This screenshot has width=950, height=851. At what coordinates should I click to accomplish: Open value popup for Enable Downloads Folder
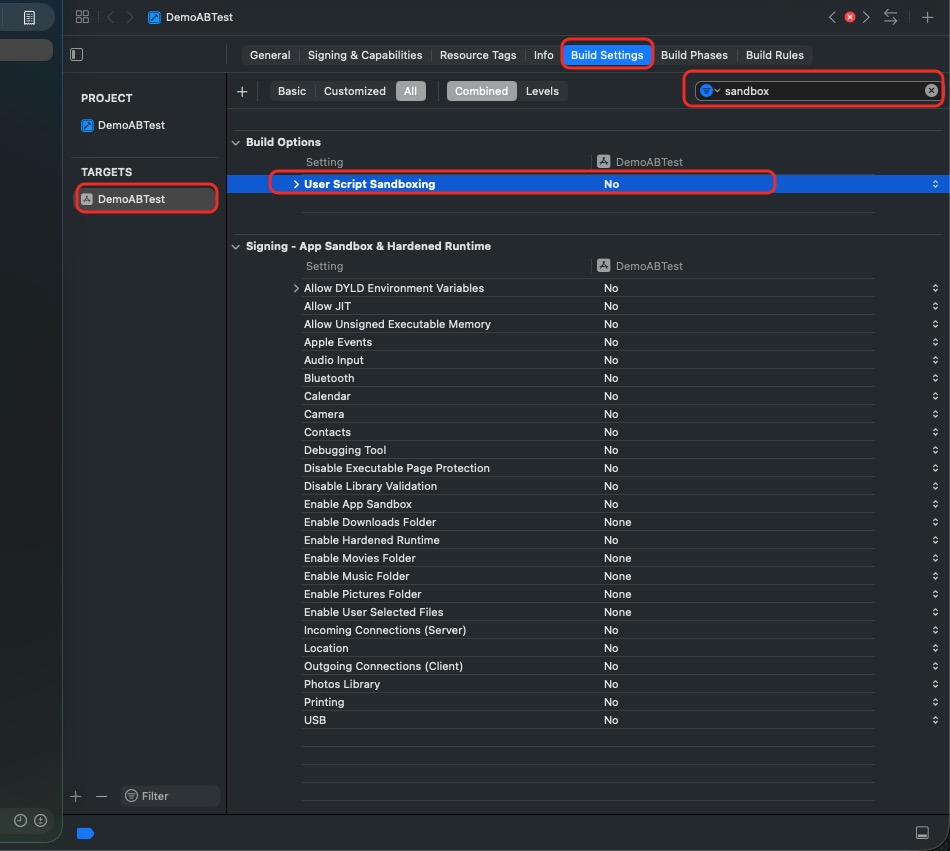935,522
